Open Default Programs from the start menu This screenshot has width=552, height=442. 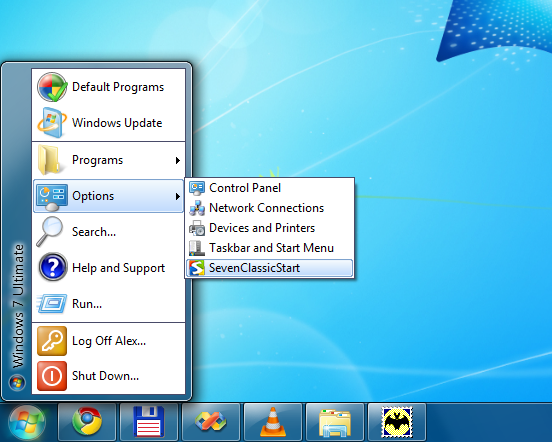tap(108, 87)
